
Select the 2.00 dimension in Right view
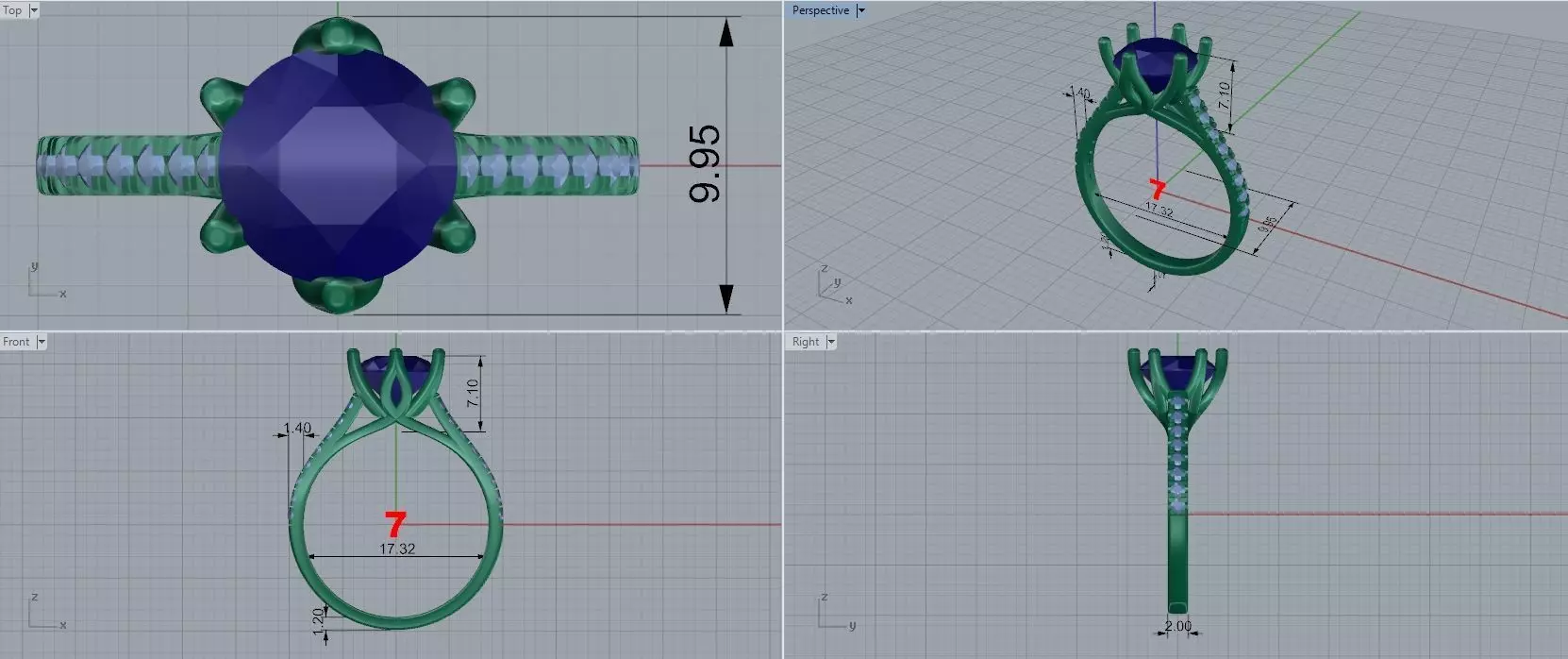coord(1177,626)
